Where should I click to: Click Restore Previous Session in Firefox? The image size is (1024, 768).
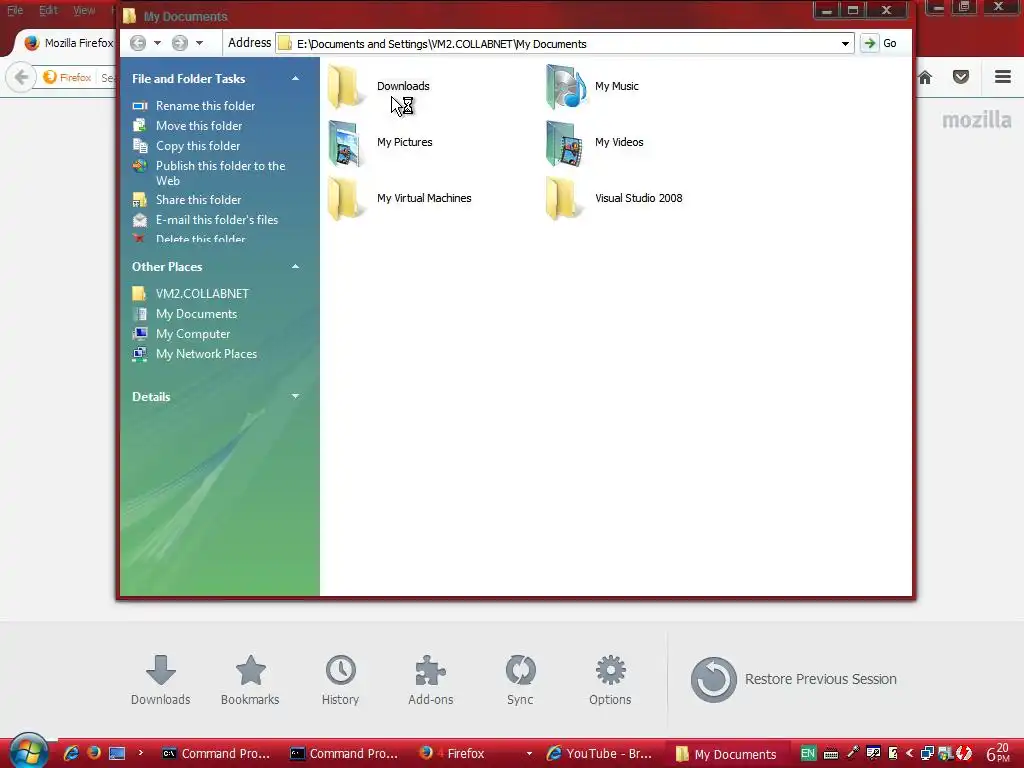(793, 679)
